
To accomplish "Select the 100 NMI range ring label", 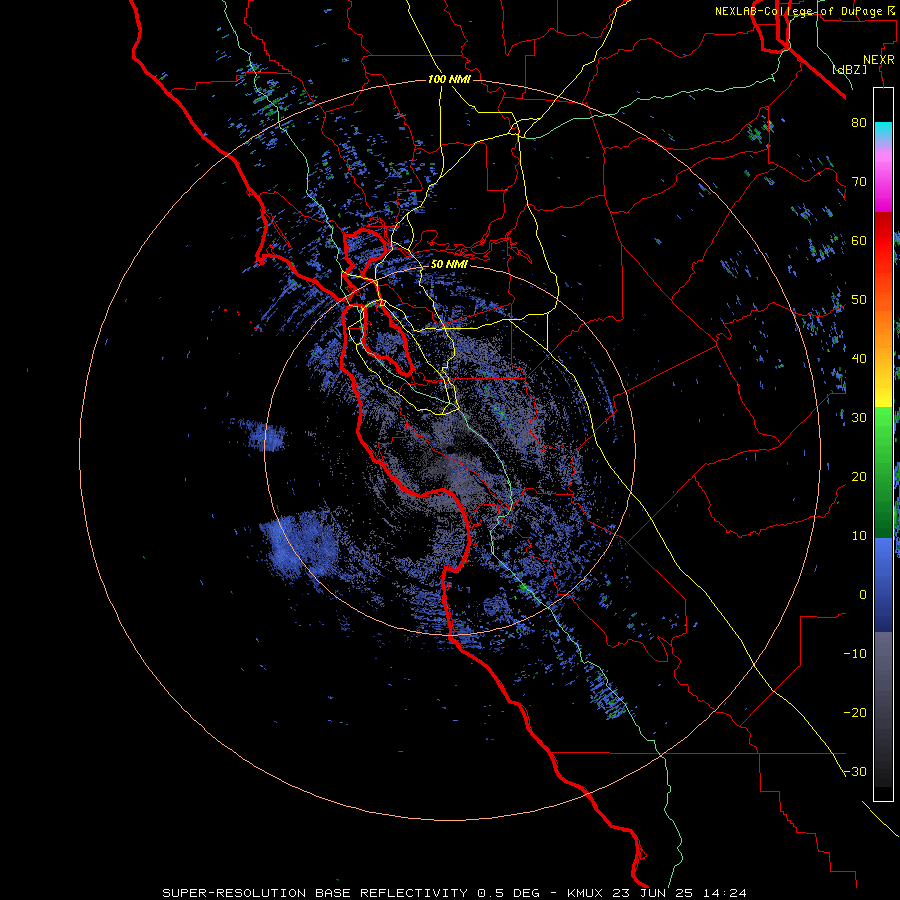I will [x=448, y=79].
